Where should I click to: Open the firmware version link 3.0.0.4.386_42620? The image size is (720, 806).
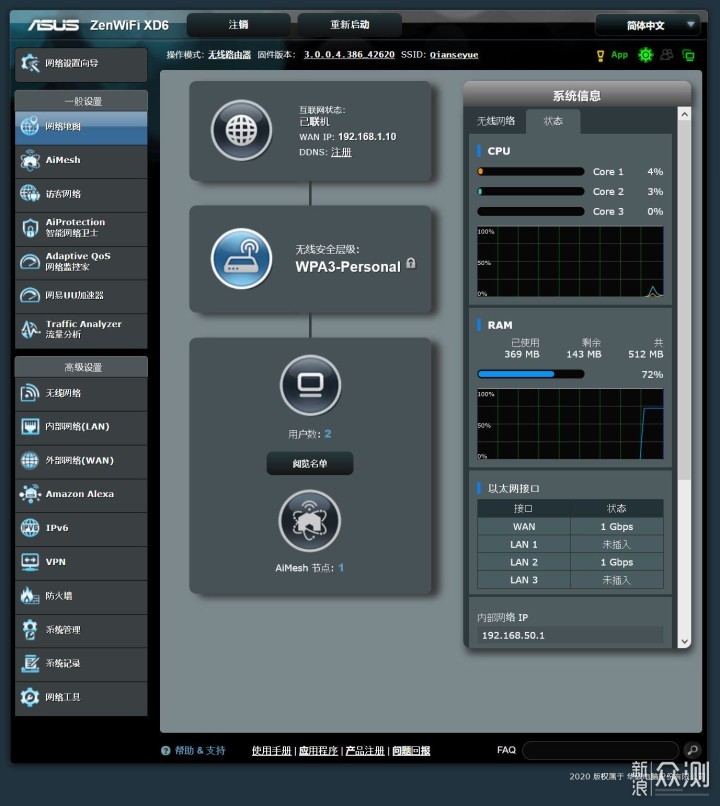click(x=349, y=54)
